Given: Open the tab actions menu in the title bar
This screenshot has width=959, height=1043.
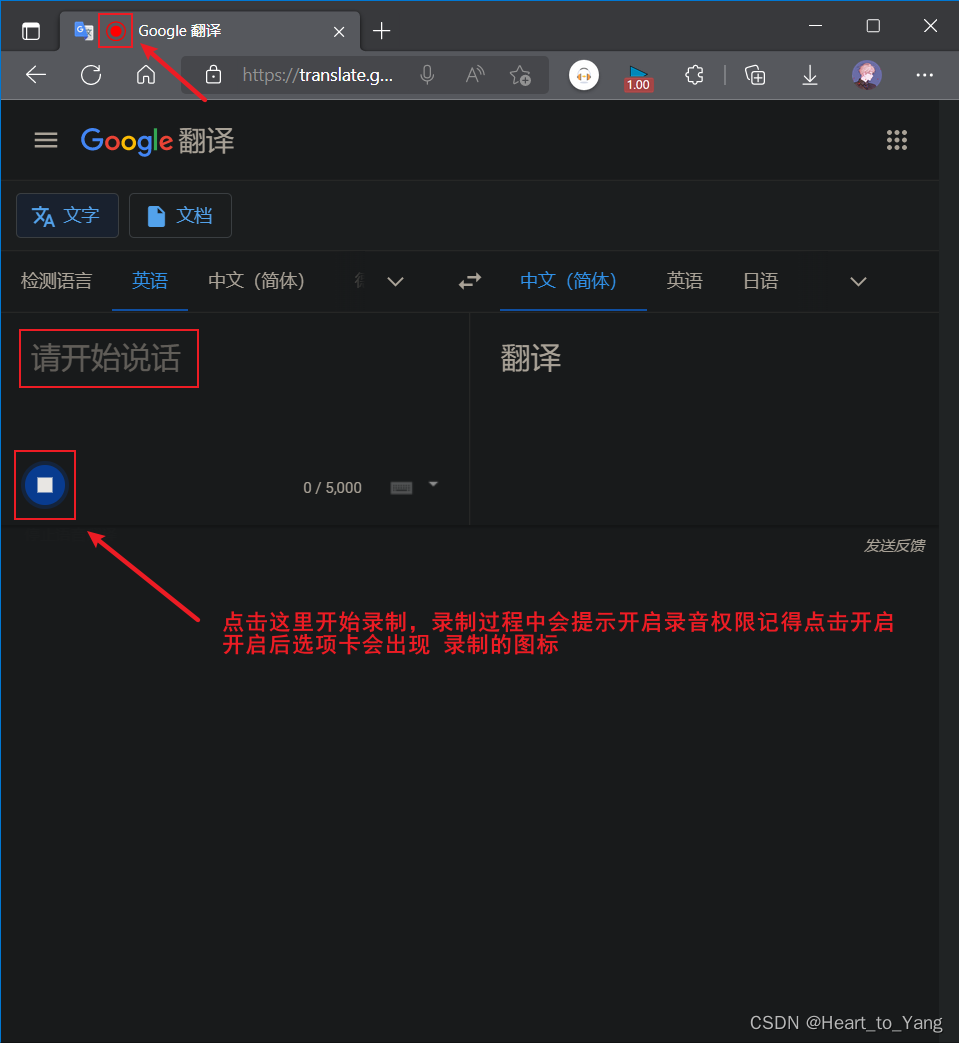Looking at the screenshot, I should pyautogui.click(x=31, y=31).
